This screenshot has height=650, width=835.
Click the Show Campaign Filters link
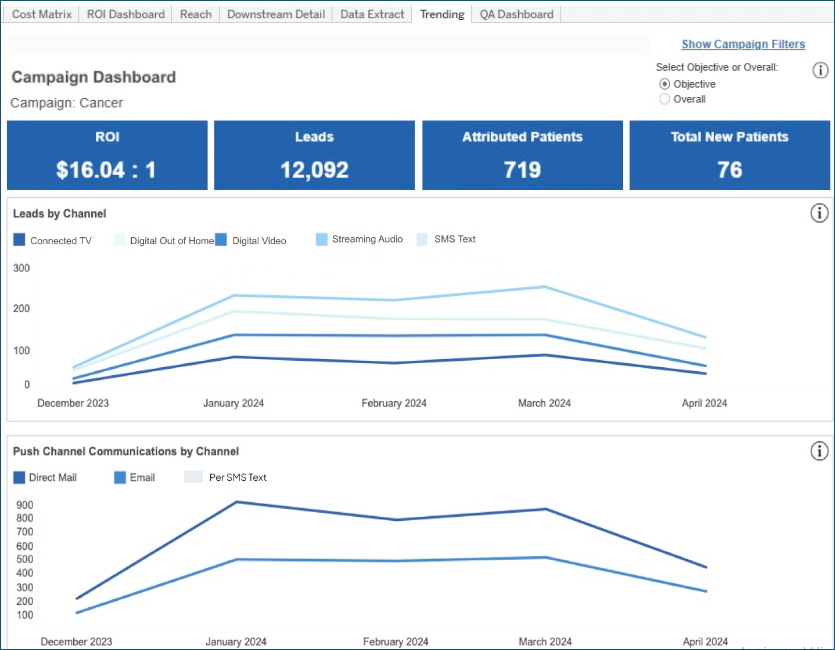pos(743,44)
